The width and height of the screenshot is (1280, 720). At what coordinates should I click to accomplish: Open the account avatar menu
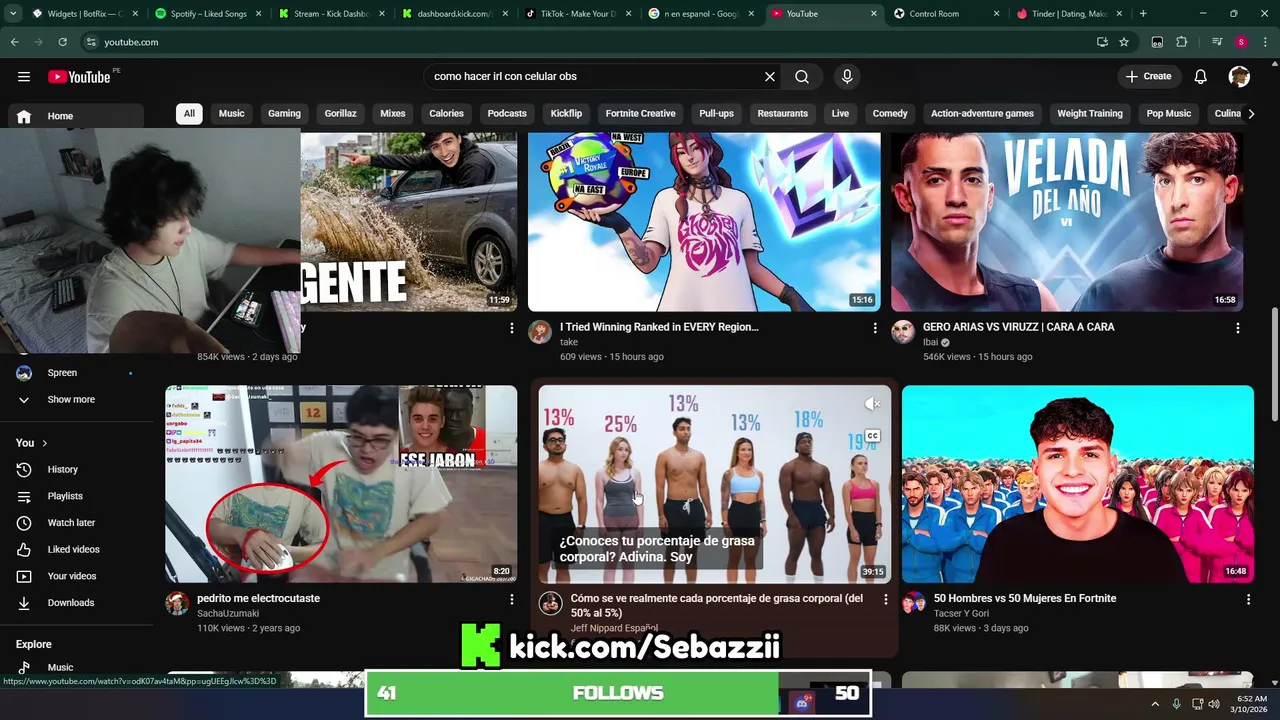[1240, 76]
